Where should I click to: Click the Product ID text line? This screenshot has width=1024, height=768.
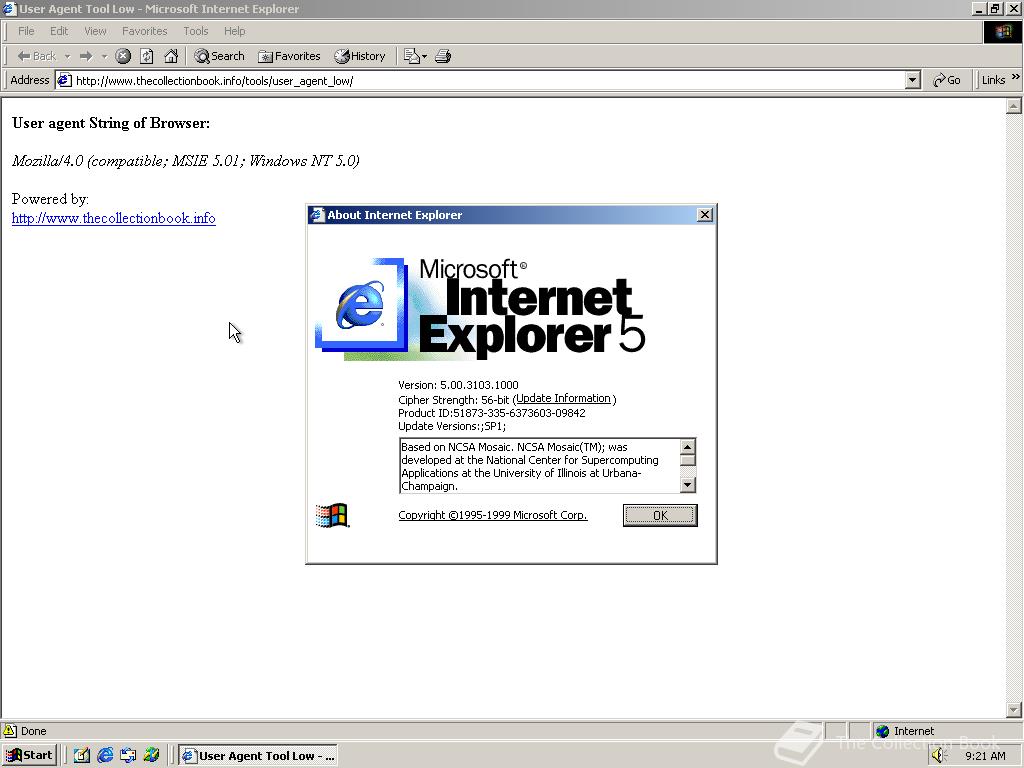[x=491, y=413]
